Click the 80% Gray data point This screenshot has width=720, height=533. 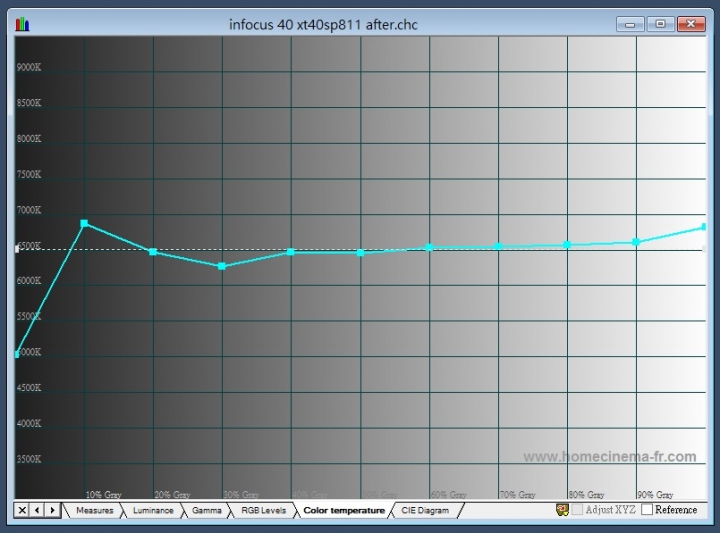coord(567,245)
